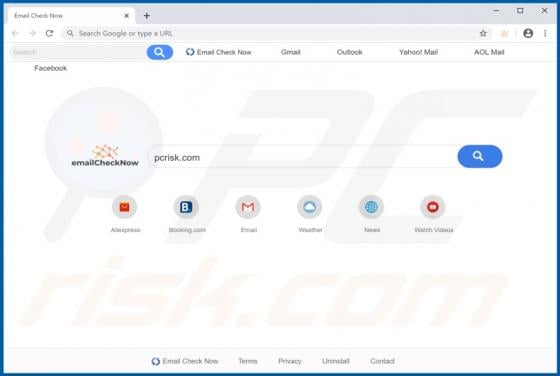Open the Chrome profile avatar
Screen dimensions: 560x376
528,33
